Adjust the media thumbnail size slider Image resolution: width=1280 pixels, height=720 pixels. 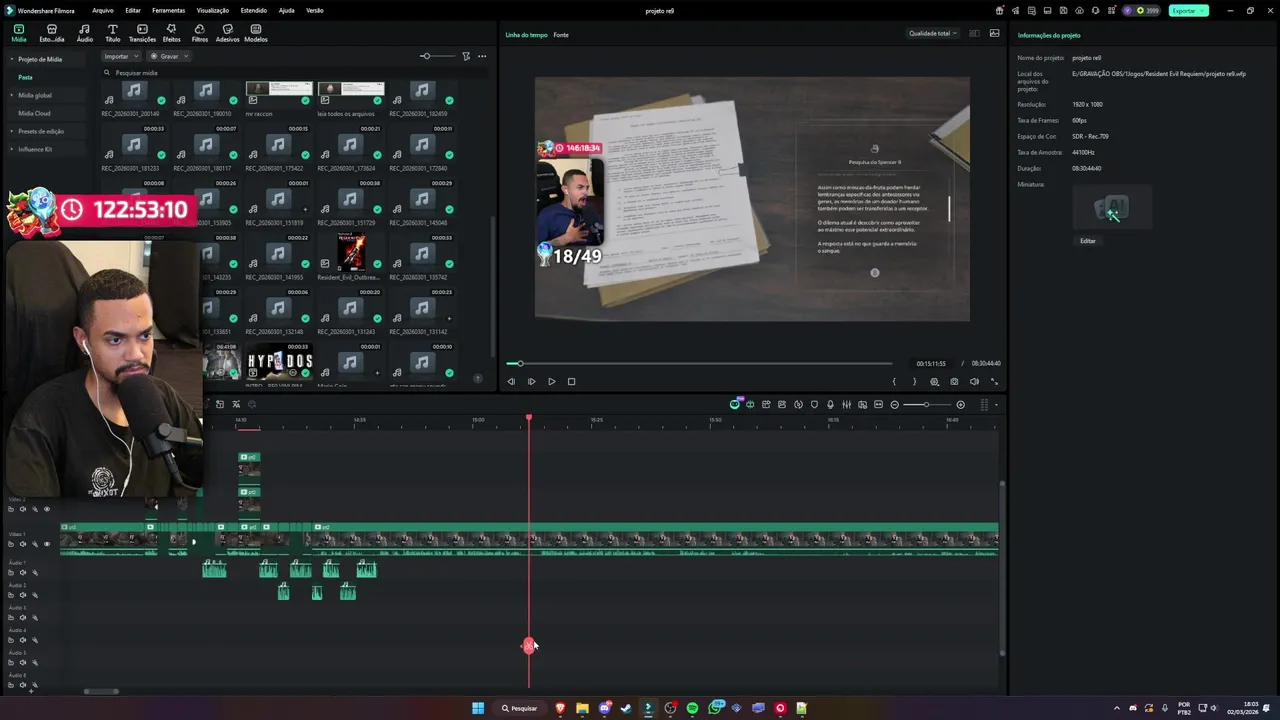pyautogui.click(x=437, y=56)
